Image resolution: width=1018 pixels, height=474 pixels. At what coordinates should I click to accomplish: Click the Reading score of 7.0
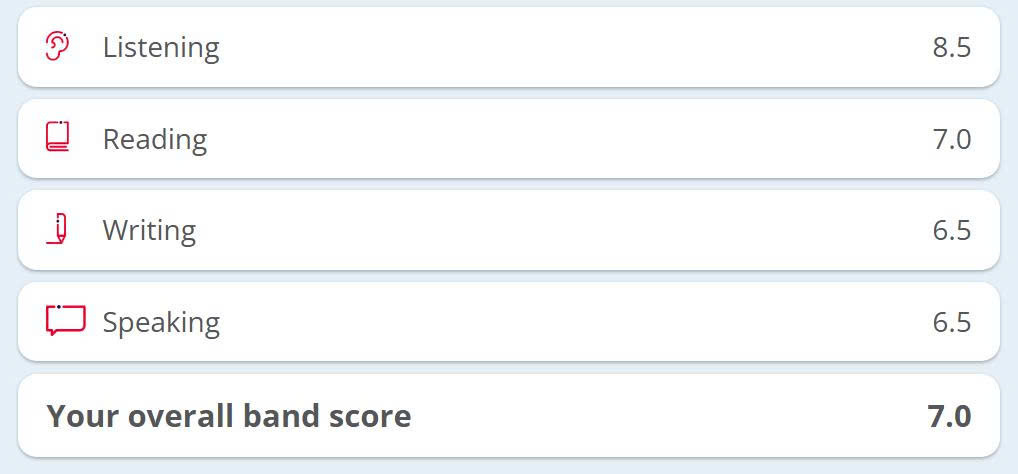pos(951,139)
